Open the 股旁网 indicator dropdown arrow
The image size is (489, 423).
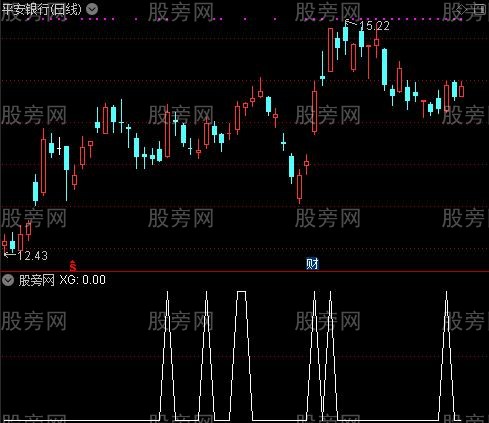(x=8, y=280)
